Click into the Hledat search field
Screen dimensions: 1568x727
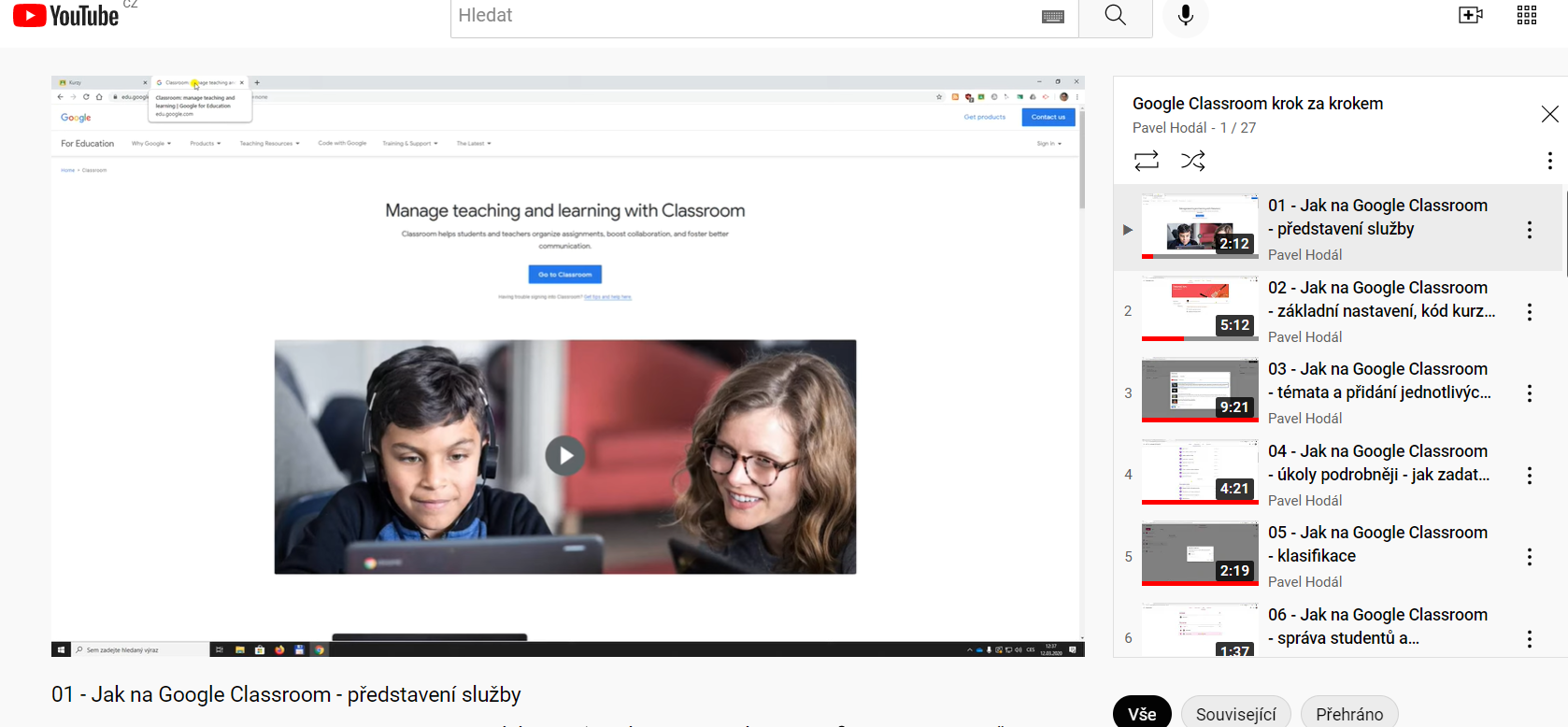coord(738,16)
